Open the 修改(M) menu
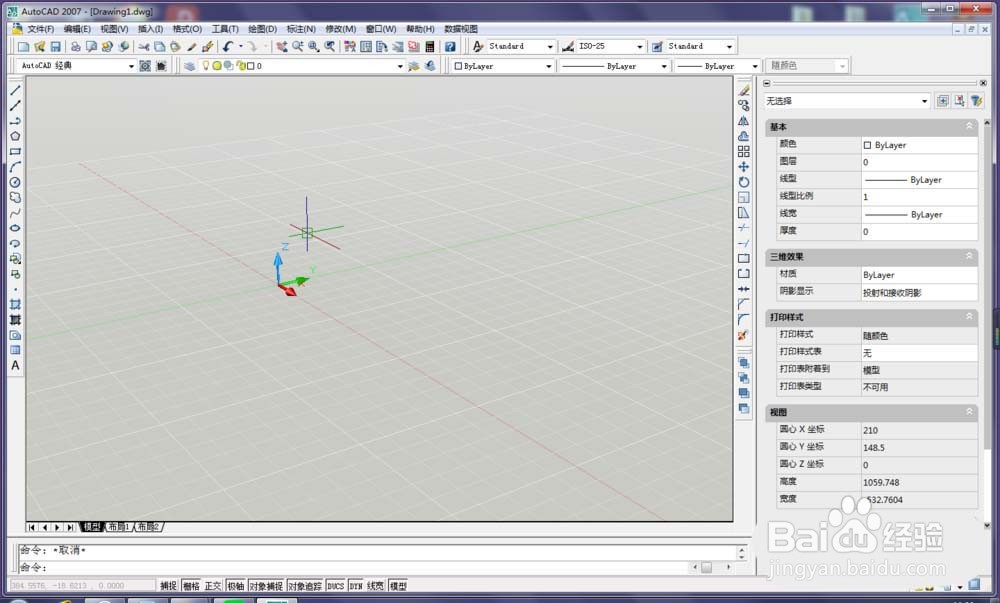Image resolution: width=1000 pixels, height=603 pixels. [x=341, y=29]
